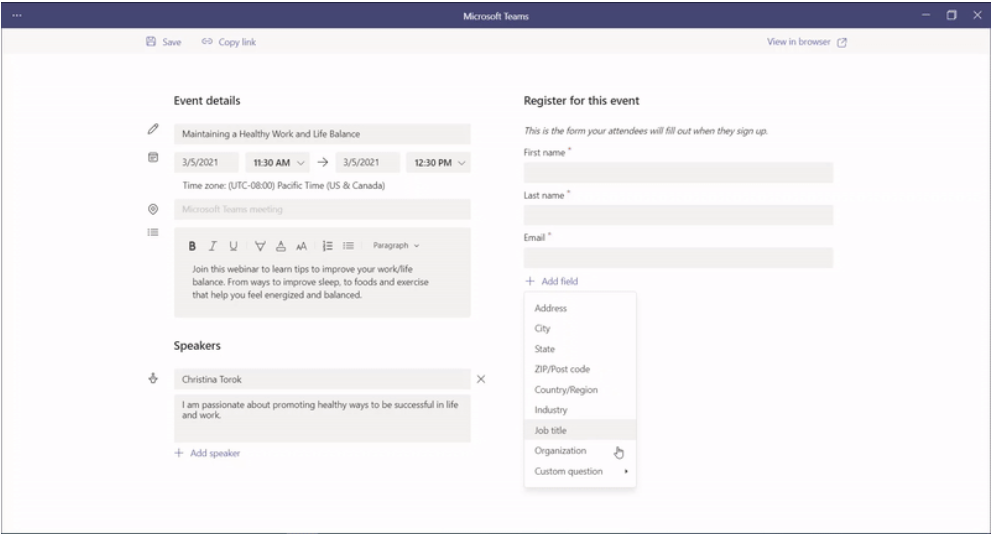Select Address from the field menu
Viewport: 1000px width, 534px height.
coord(580,308)
